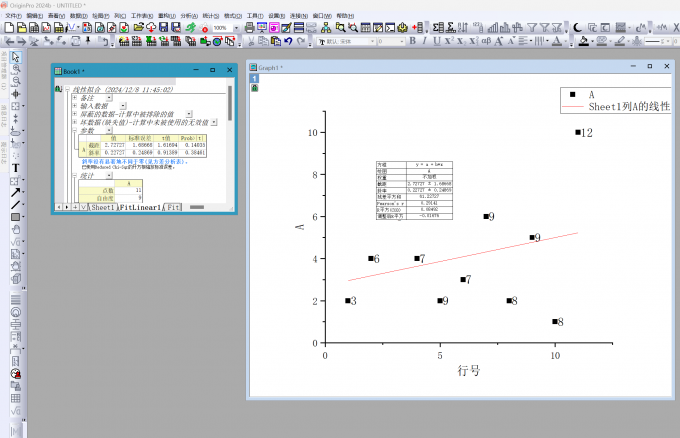The width and height of the screenshot is (680, 438).
Task: Open the zoom percentage 100% dropdown
Action: (x=236, y=28)
